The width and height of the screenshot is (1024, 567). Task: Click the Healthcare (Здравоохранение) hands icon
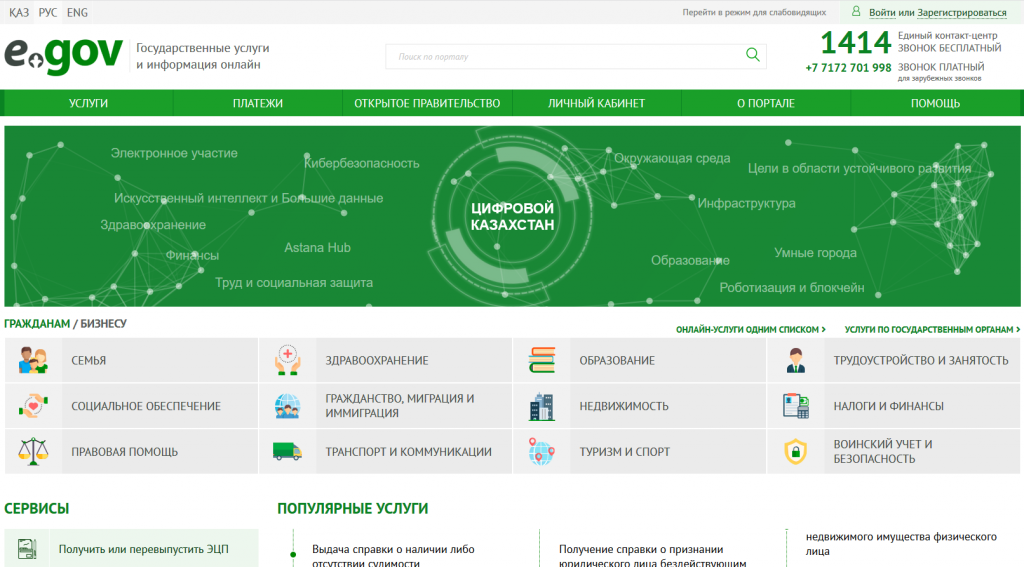287,360
